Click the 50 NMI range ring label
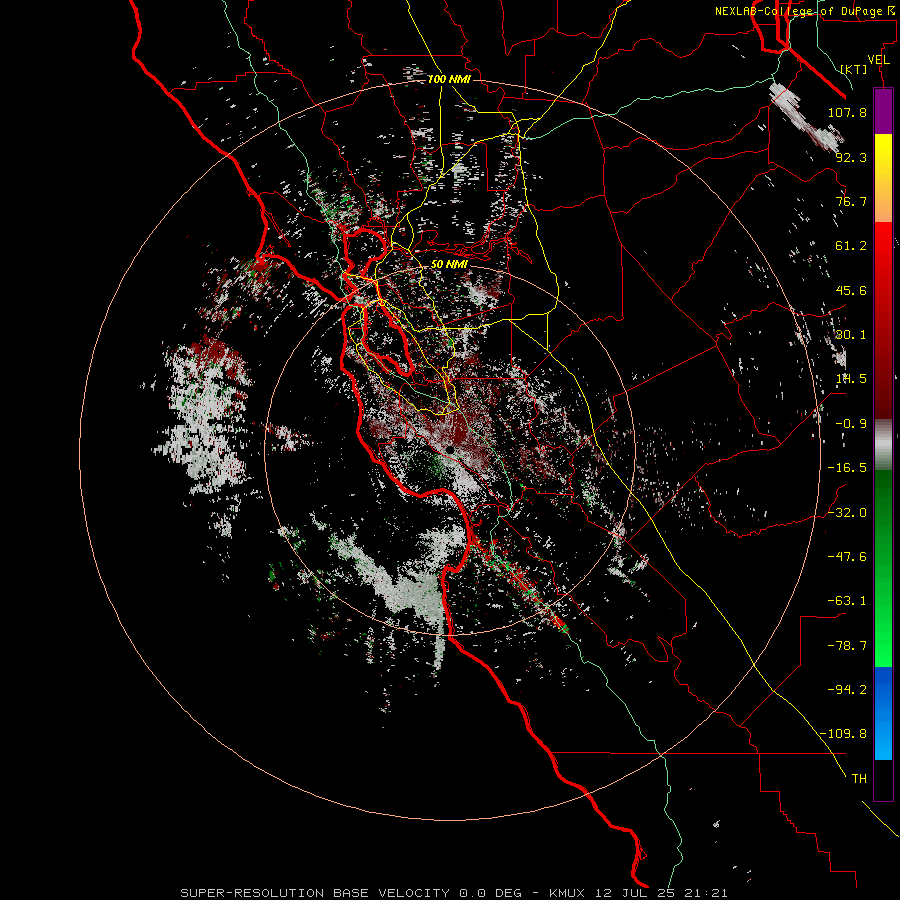 pyautogui.click(x=449, y=264)
